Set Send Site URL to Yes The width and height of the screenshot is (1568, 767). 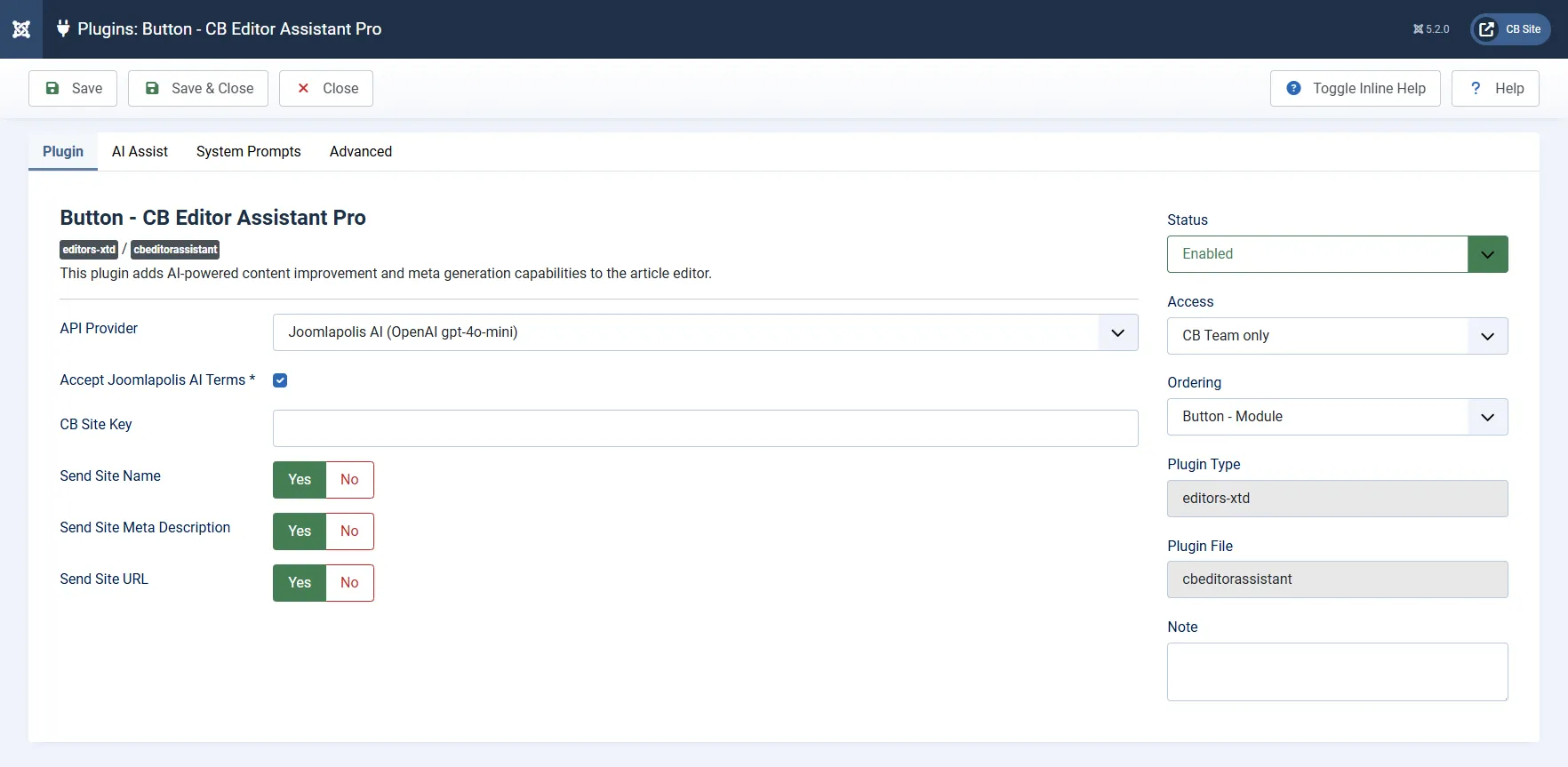pos(300,583)
